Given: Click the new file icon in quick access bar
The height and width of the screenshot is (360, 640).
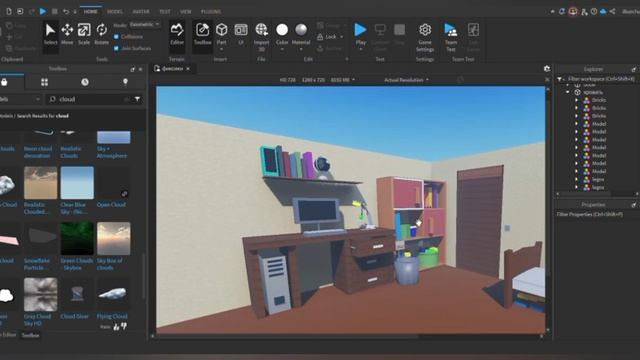Looking at the screenshot, I should pyautogui.click(x=9, y=11).
